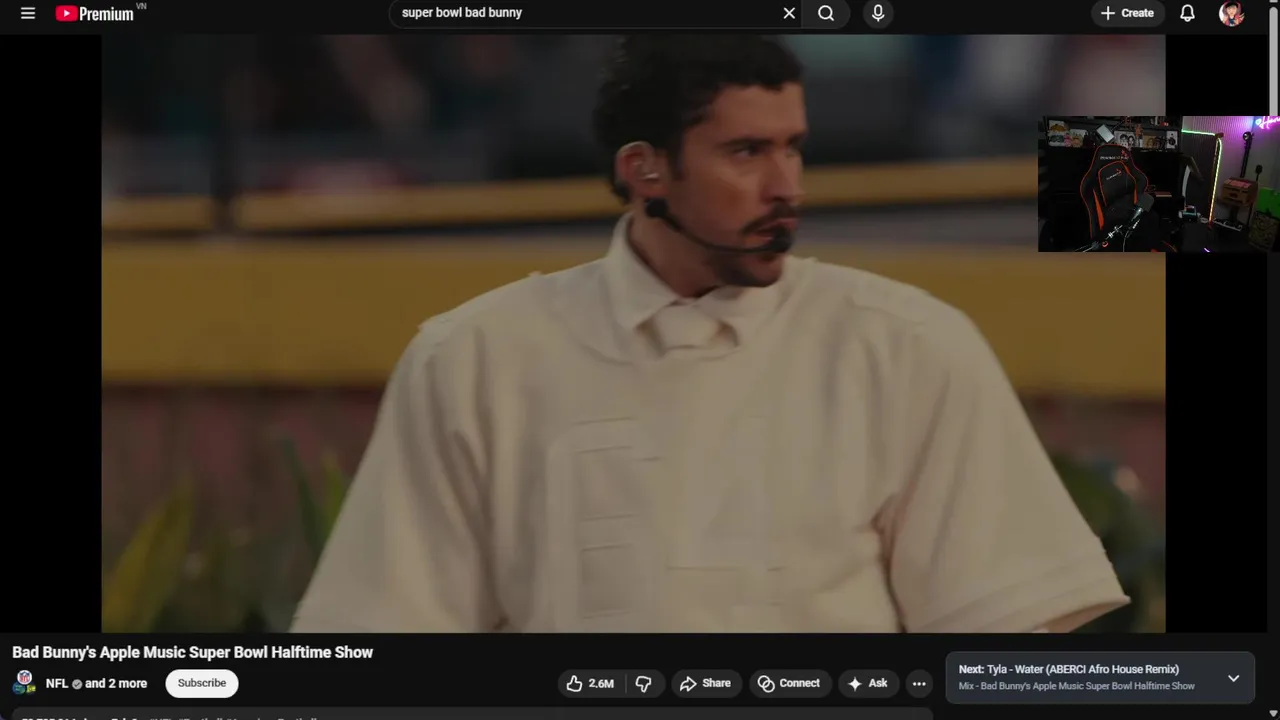Start voice search with microphone icon

878,13
